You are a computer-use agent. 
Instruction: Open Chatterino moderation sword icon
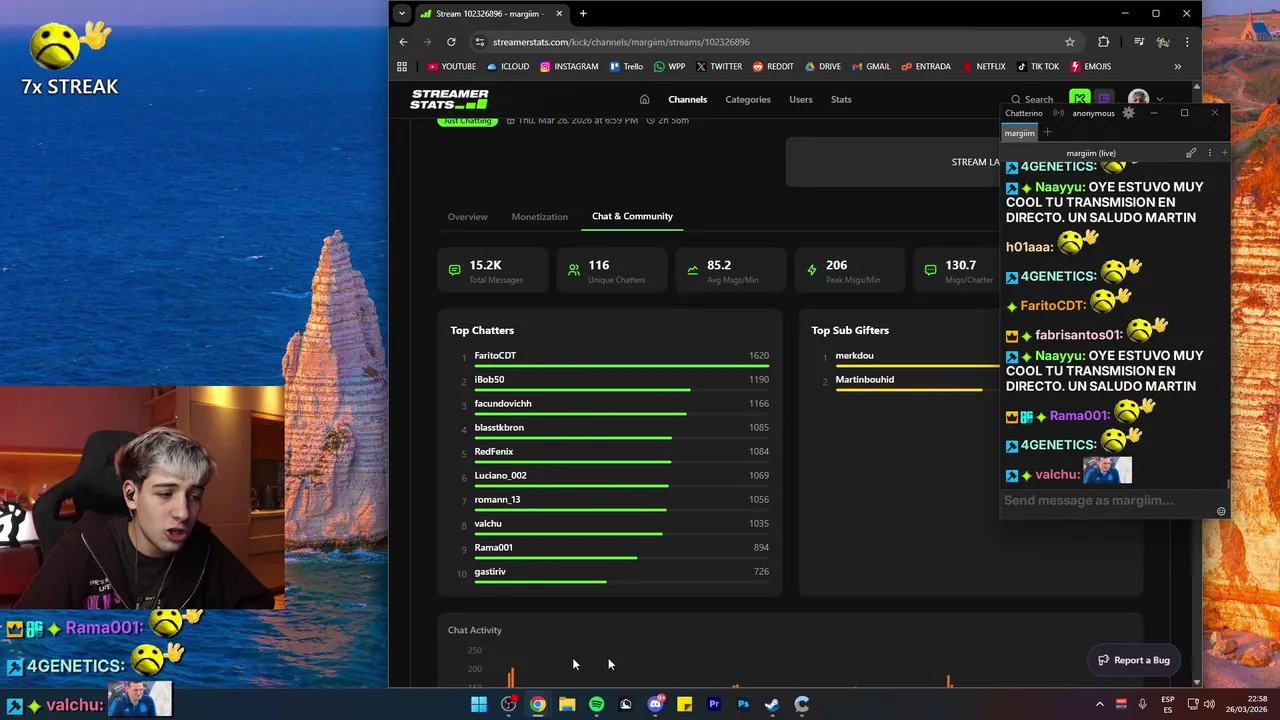1191,153
